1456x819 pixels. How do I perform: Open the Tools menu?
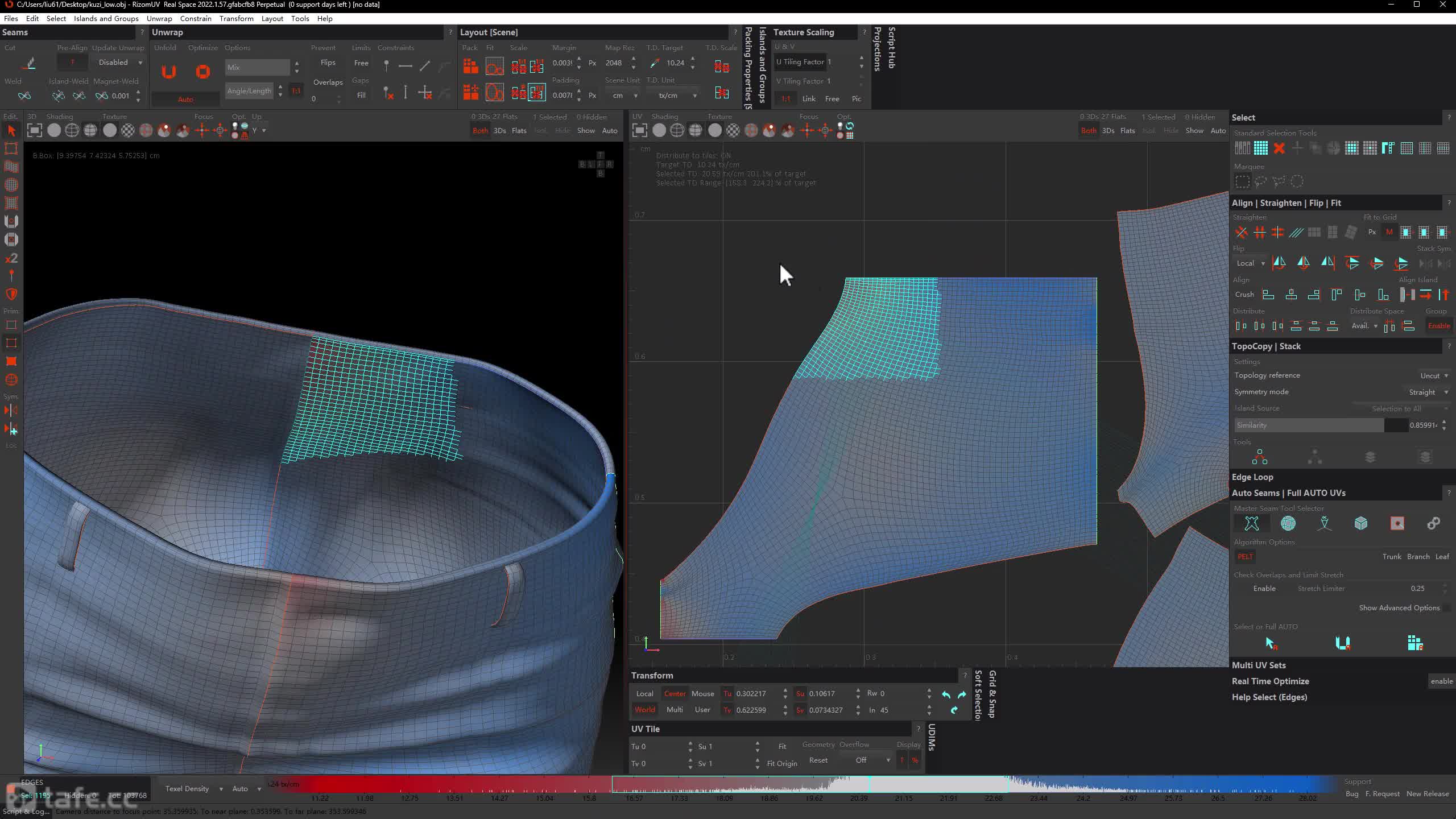point(300,18)
